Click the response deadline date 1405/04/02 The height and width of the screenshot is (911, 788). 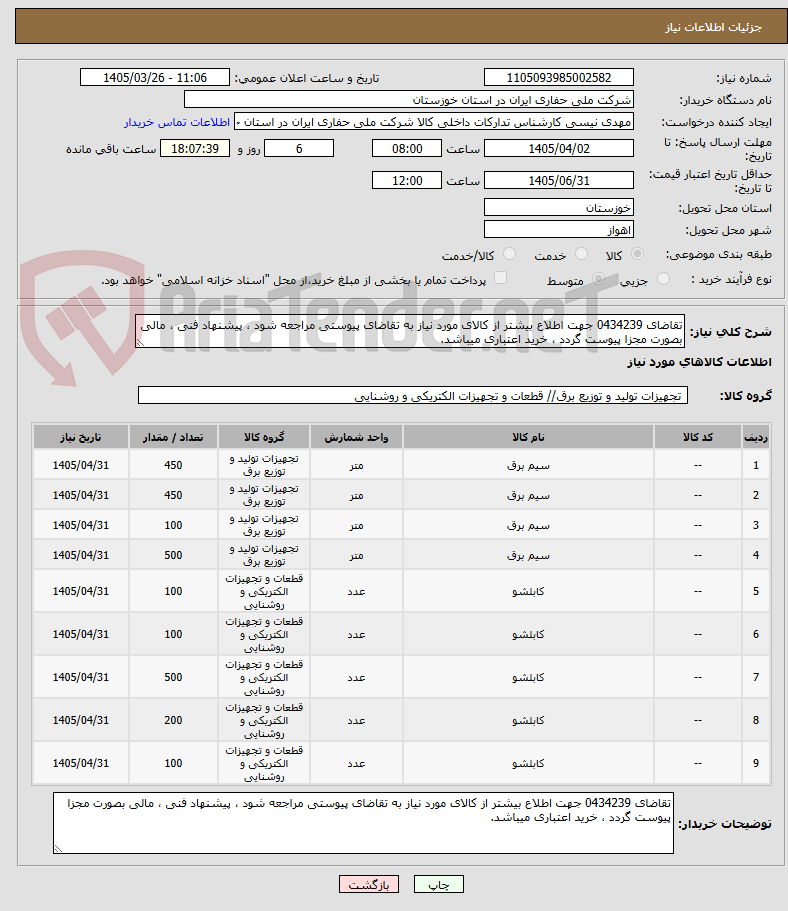[x=558, y=148]
